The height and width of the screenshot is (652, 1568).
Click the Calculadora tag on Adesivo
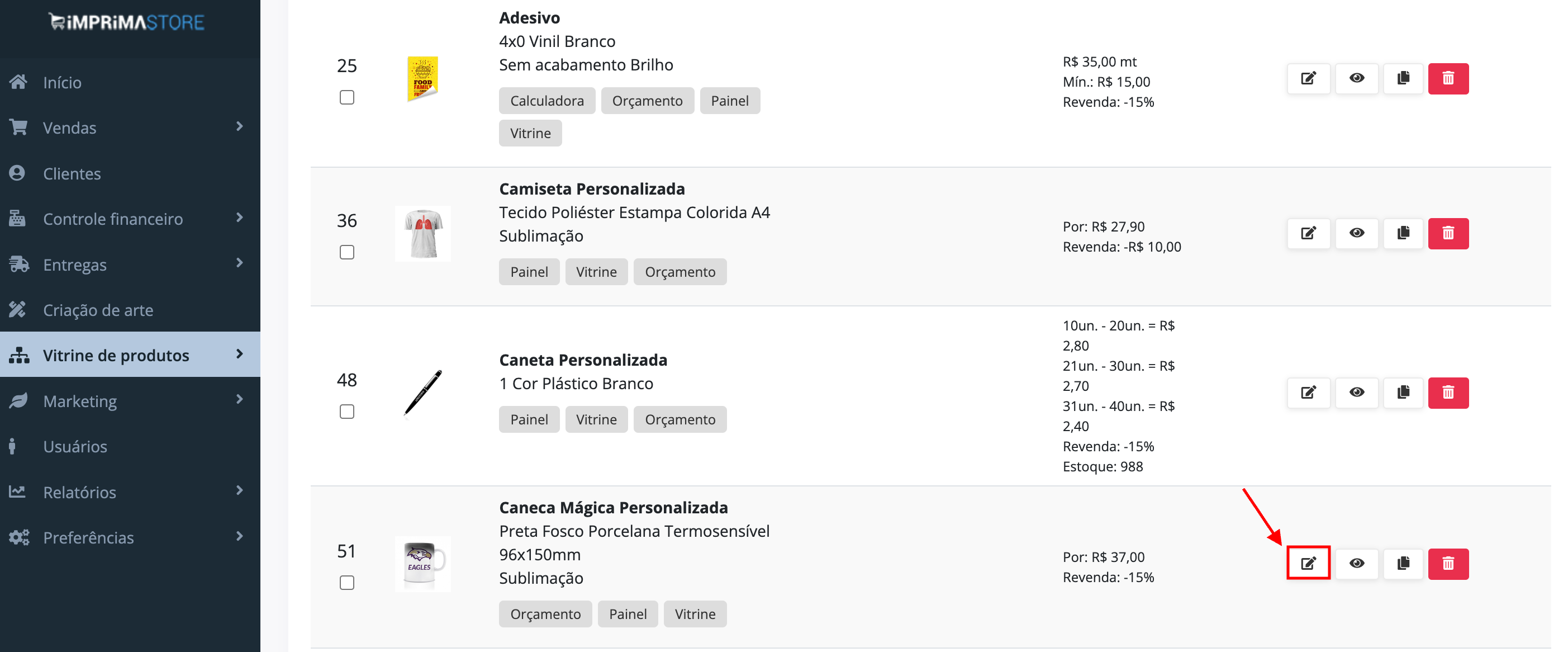547,101
